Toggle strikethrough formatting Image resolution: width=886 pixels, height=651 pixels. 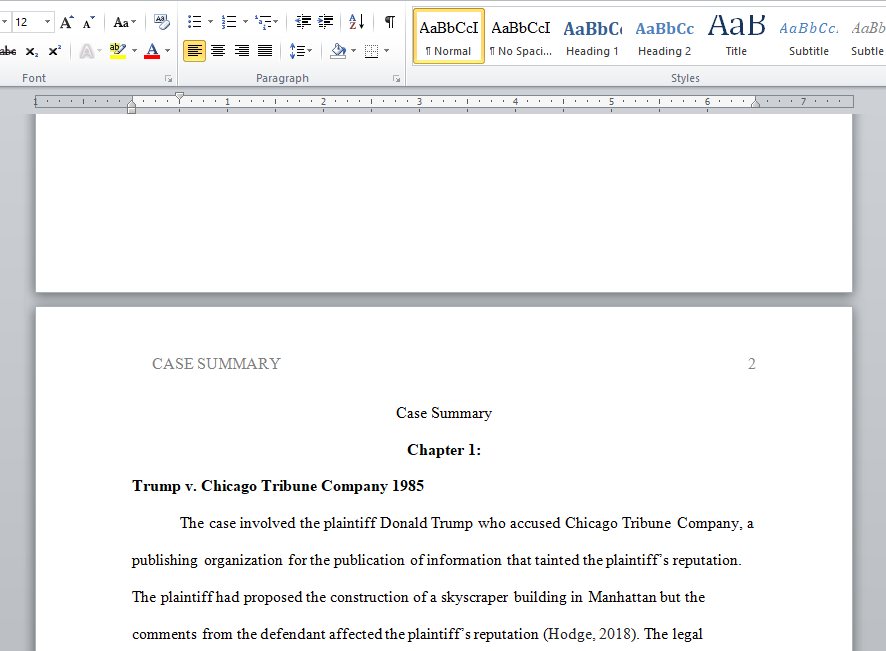pyautogui.click(x=8, y=51)
